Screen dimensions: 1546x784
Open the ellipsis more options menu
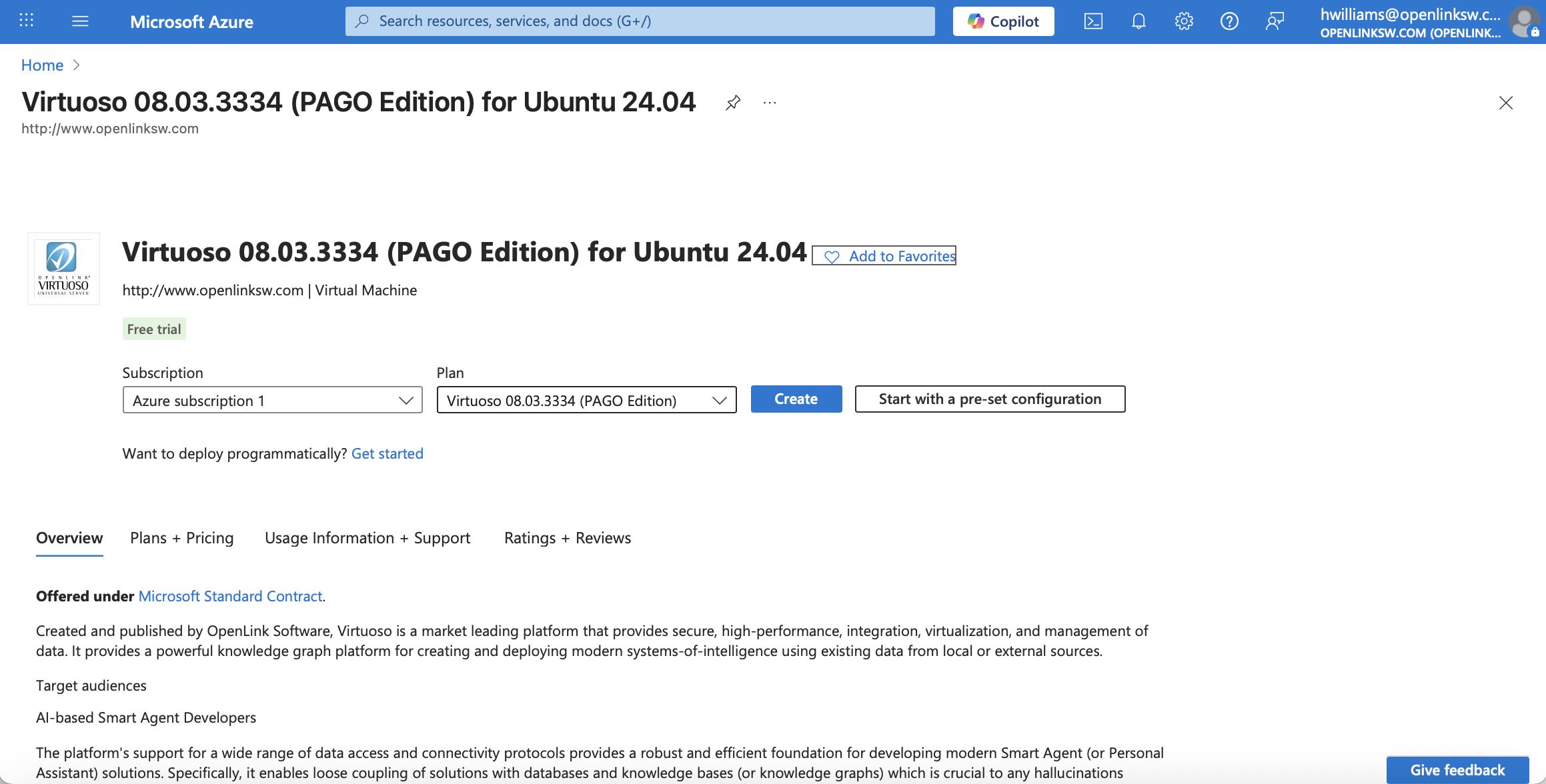coord(770,103)
